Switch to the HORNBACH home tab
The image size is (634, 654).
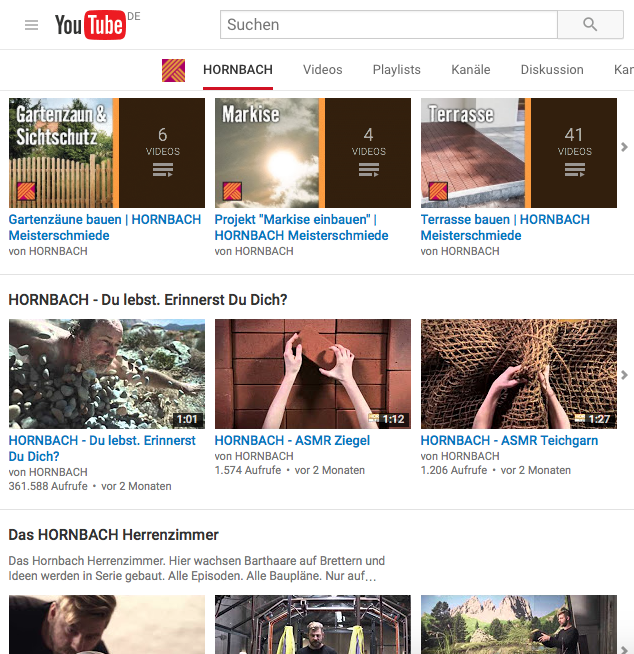(238, 70)
